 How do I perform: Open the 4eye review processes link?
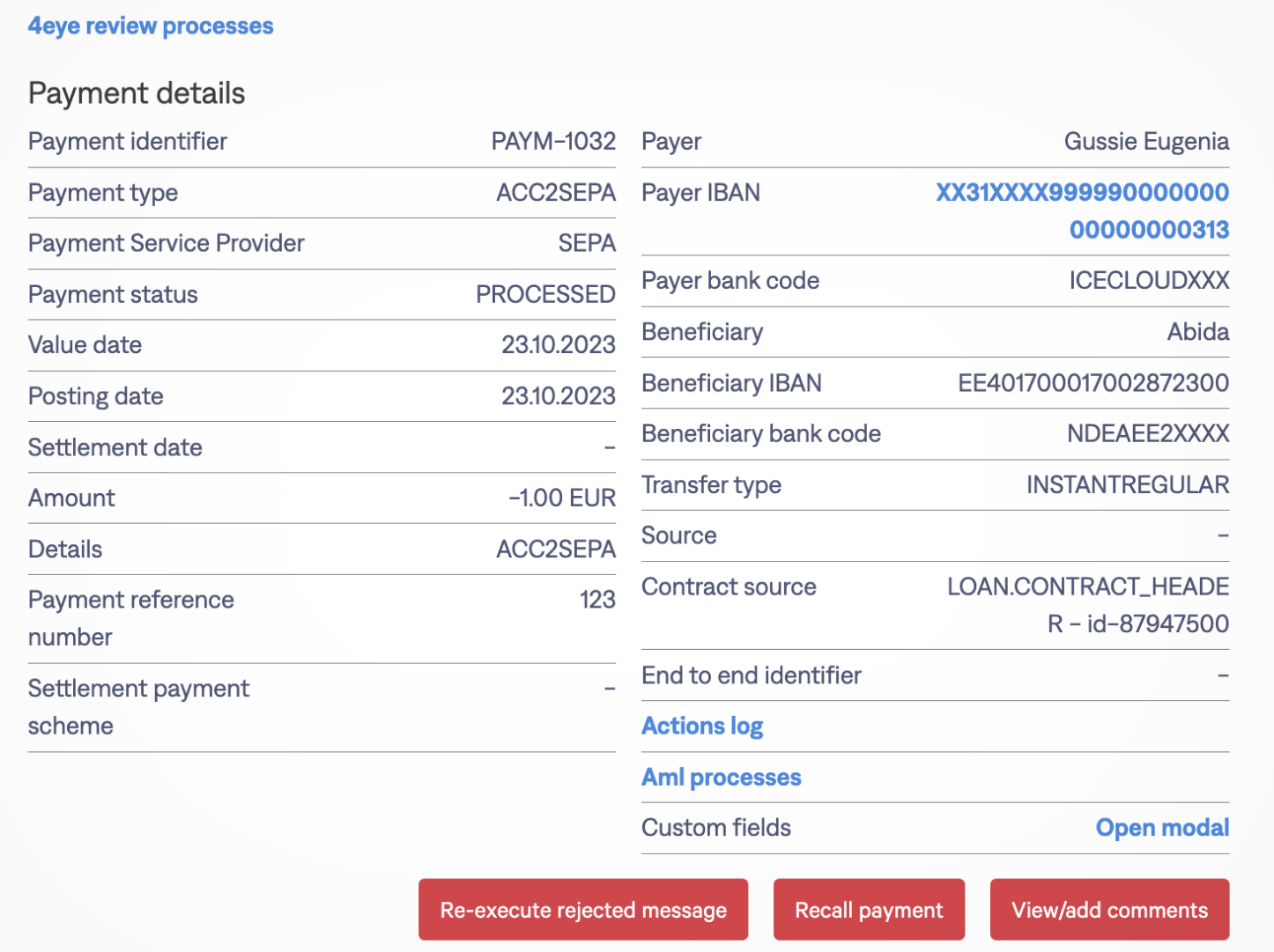coord(151,26)
